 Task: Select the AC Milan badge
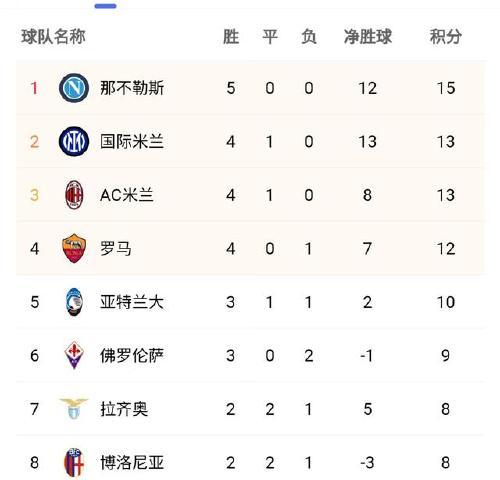point(74,195)
